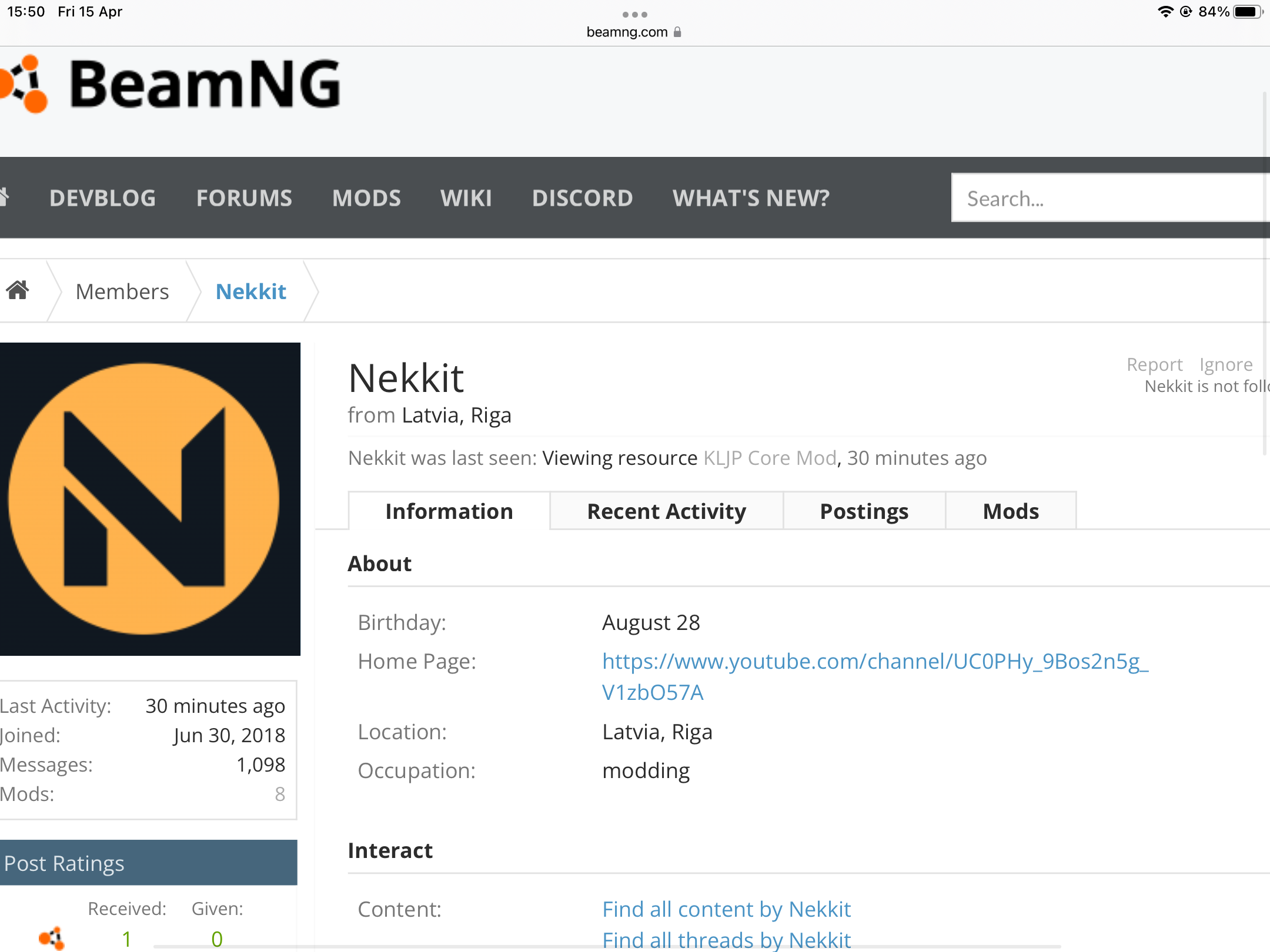Open WHAT'S NEW? navigation item
Image resolution: width=1270 pixels, height=952 pixels.
tap(751, 198)
